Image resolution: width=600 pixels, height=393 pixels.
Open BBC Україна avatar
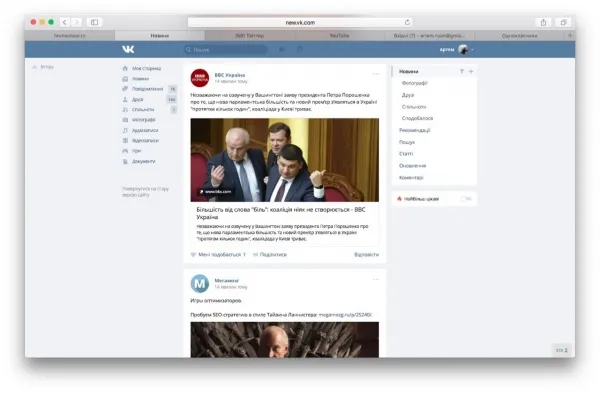200,78
